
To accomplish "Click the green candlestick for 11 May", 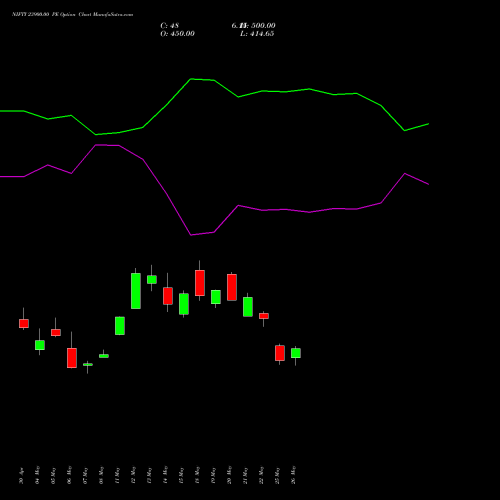I will coord(120,326).
